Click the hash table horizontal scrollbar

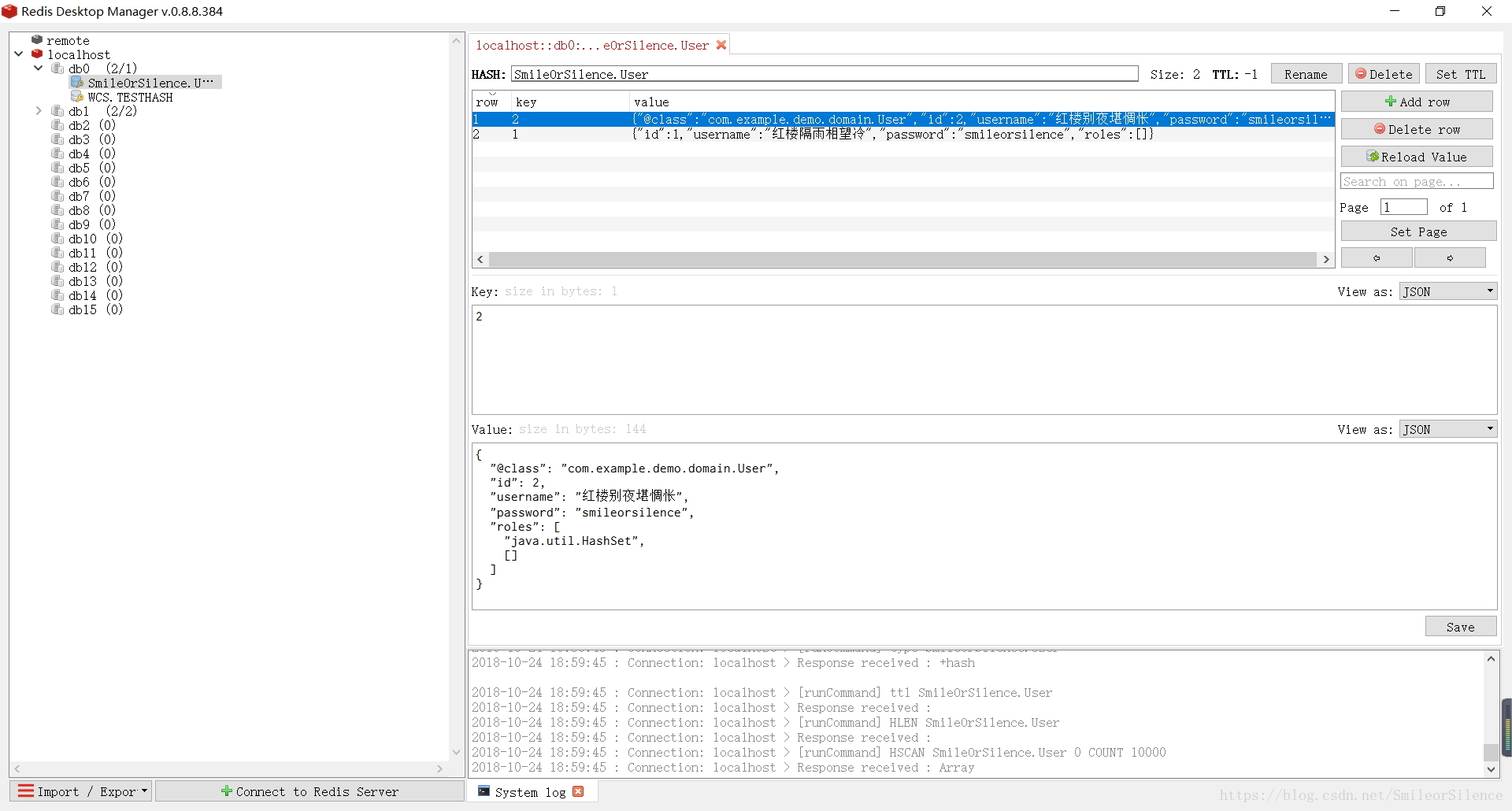tap(902, 259)
